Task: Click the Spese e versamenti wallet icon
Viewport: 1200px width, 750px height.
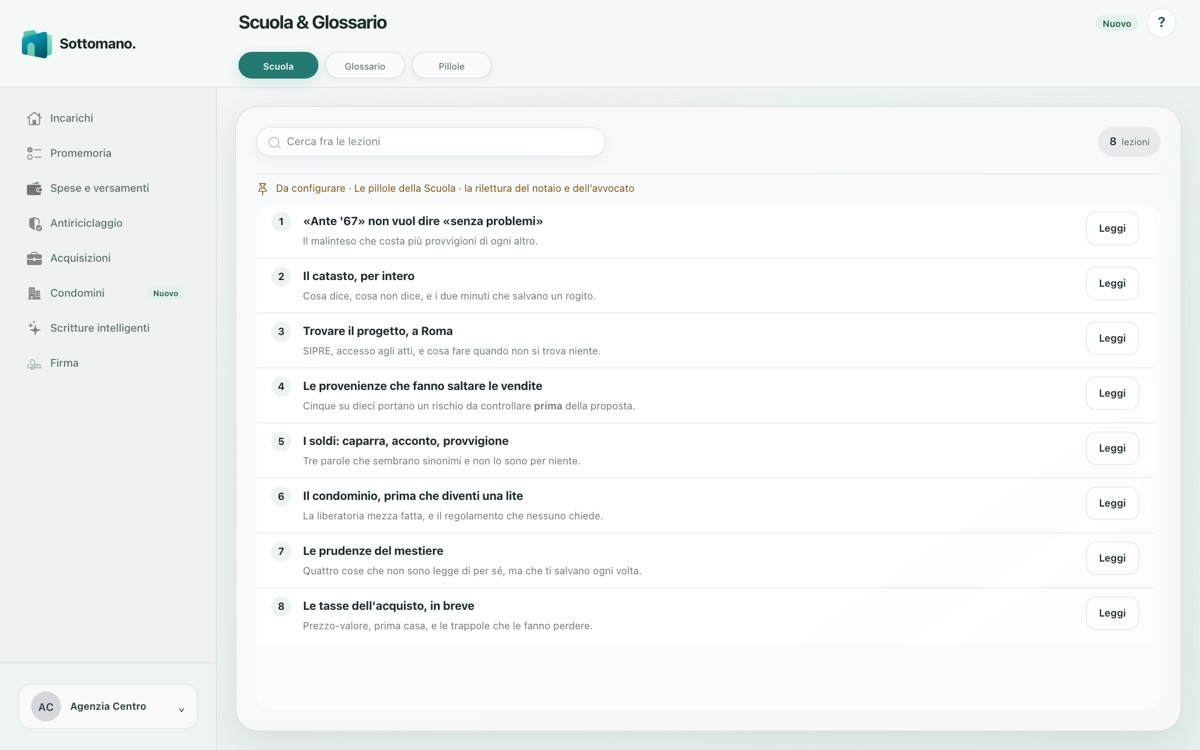Action: click(34, 188)
